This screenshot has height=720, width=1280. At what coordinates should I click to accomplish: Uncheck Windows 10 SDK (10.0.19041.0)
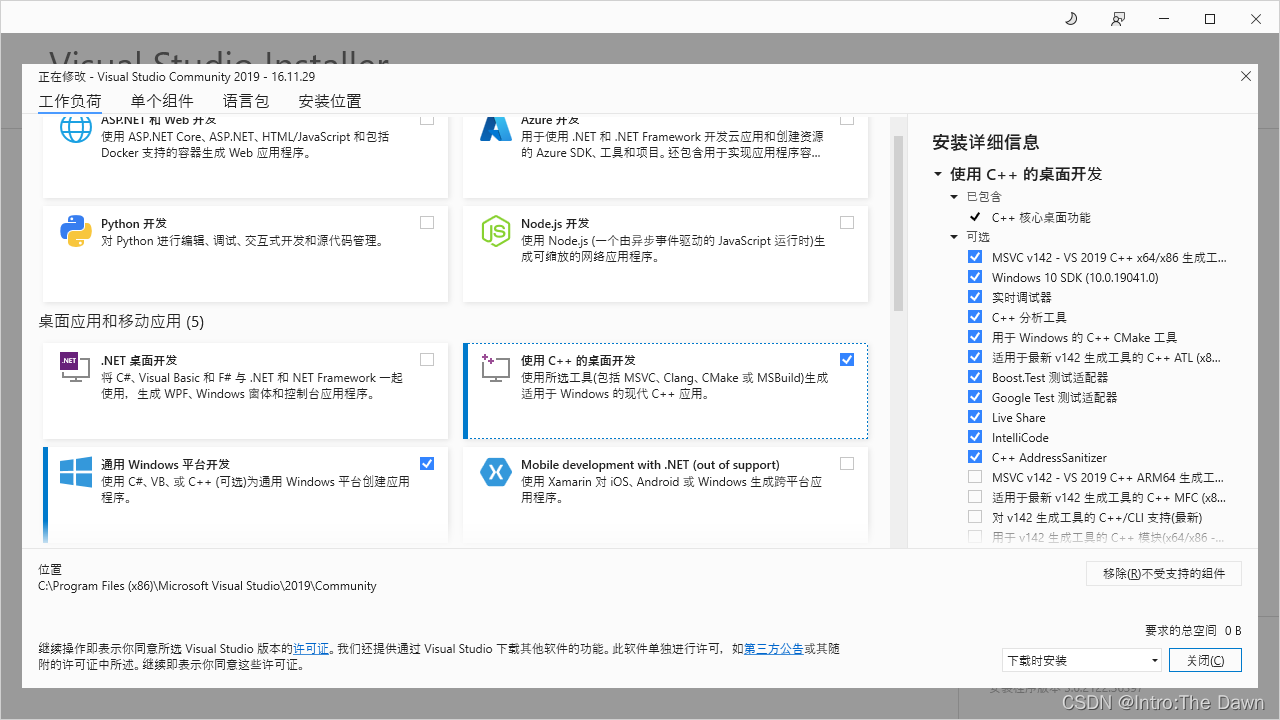pyautogui.click(x=975, y=277)
